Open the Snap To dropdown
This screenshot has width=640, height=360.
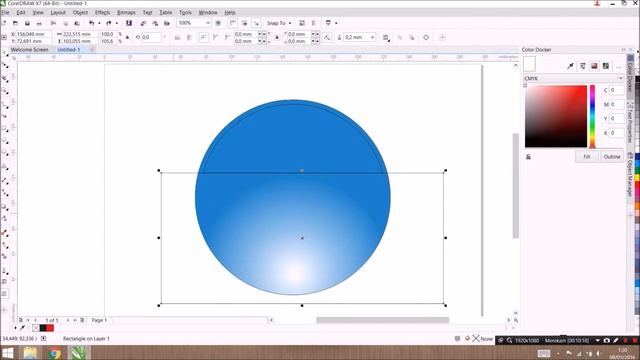click(x=279, y=23)
